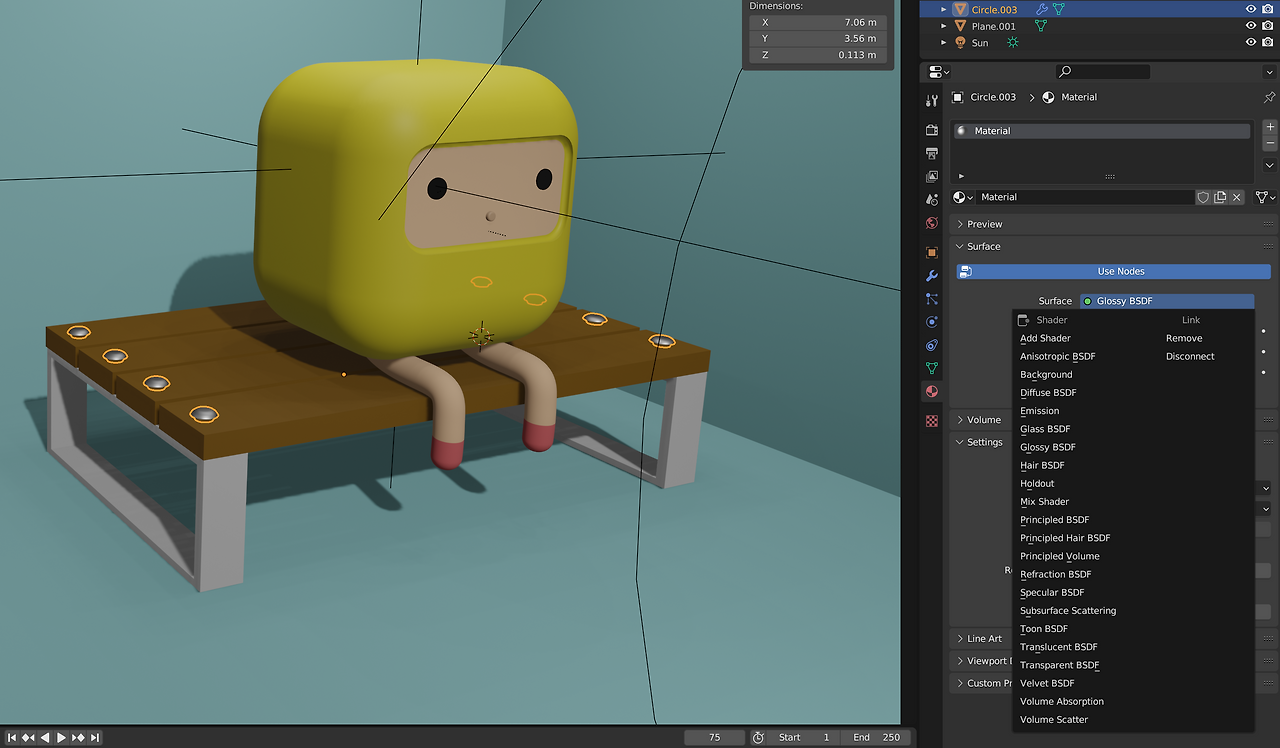Choose Mix Shader from the shader list
The image size is (1280, 748).
(1044, 502)
